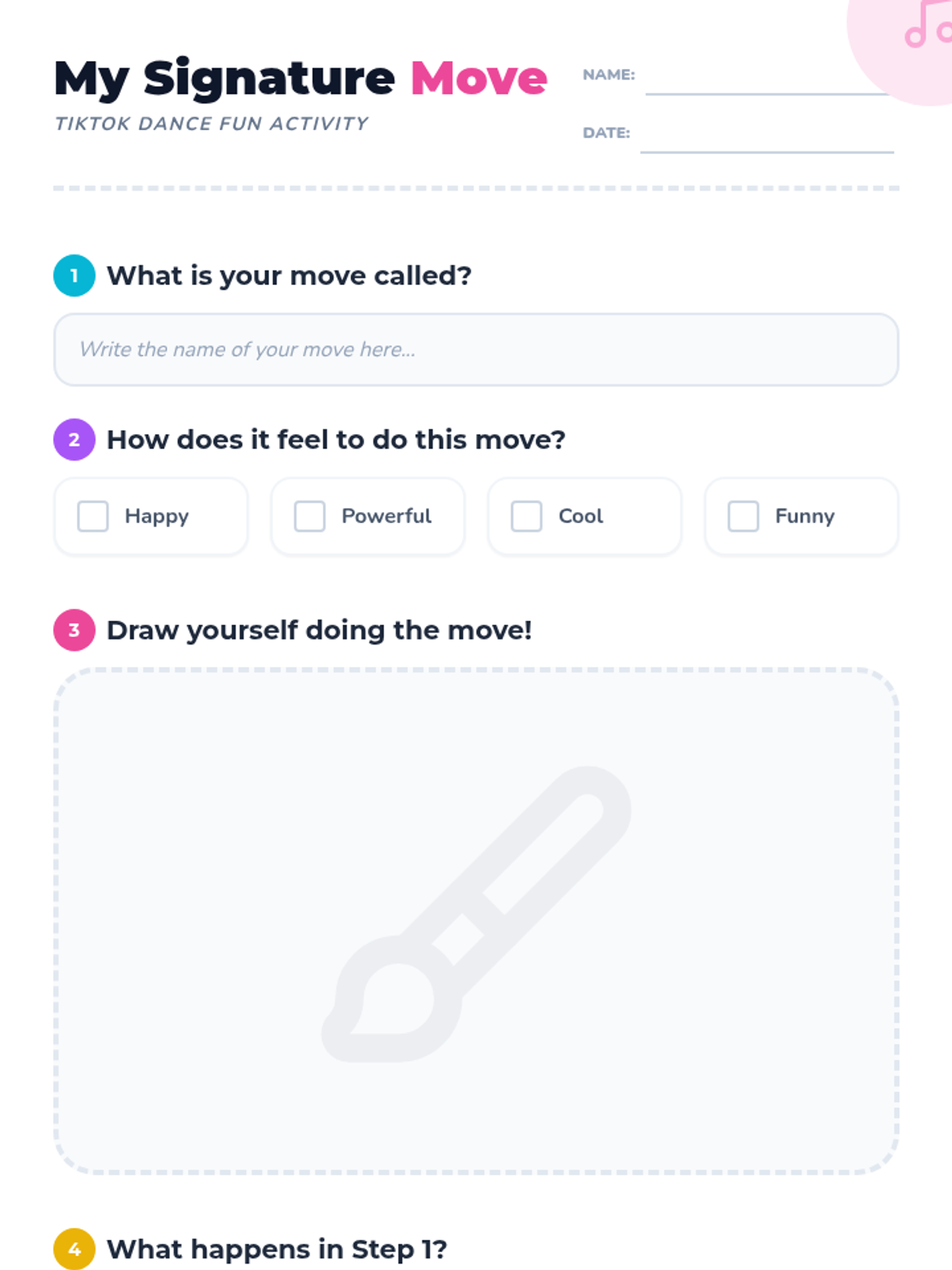Click 'What is your move called?' heading

[x=289, y=275]
